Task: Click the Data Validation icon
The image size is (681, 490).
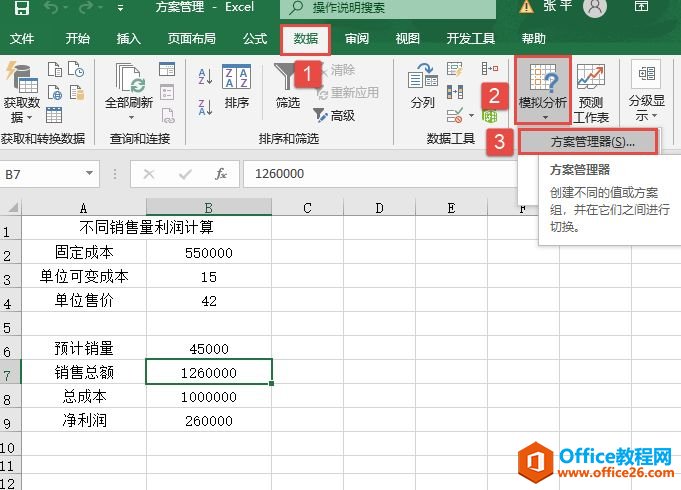Action: tap(454, 116)
